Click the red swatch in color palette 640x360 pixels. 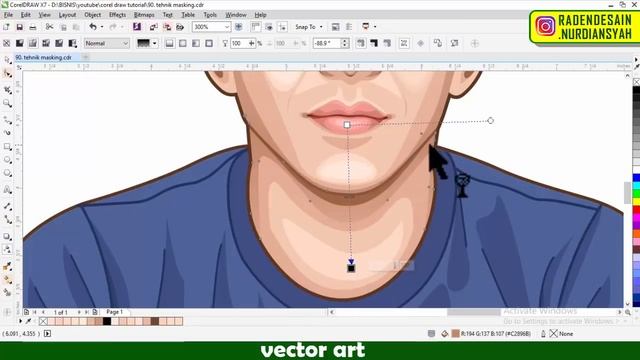(636, 210)
